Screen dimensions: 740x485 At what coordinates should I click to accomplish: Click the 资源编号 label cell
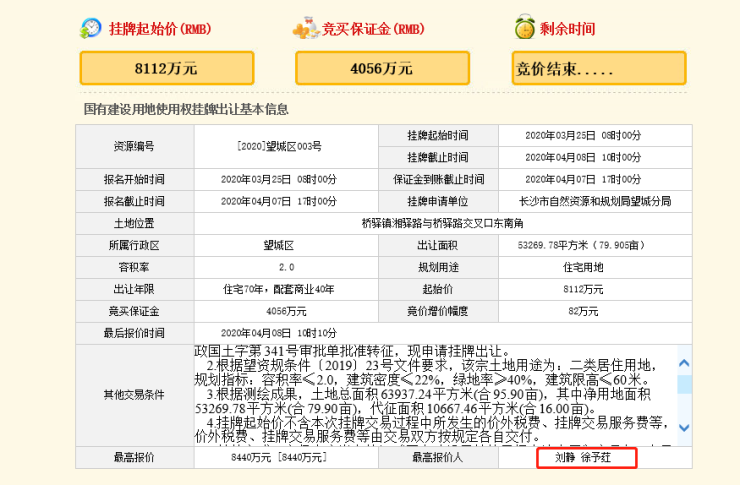(135, 146)
